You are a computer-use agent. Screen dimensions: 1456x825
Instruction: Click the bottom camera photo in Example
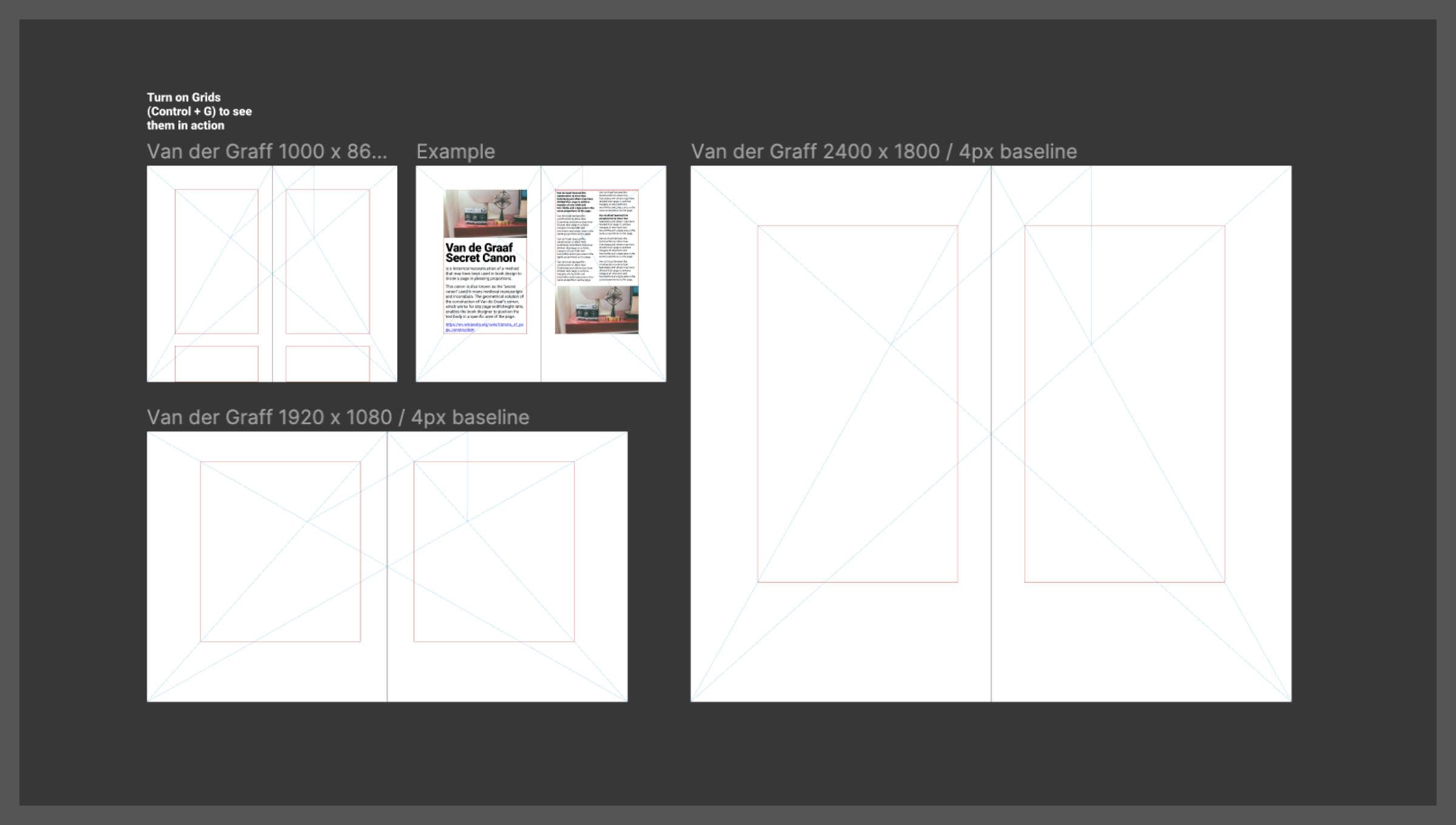[596, 310]
